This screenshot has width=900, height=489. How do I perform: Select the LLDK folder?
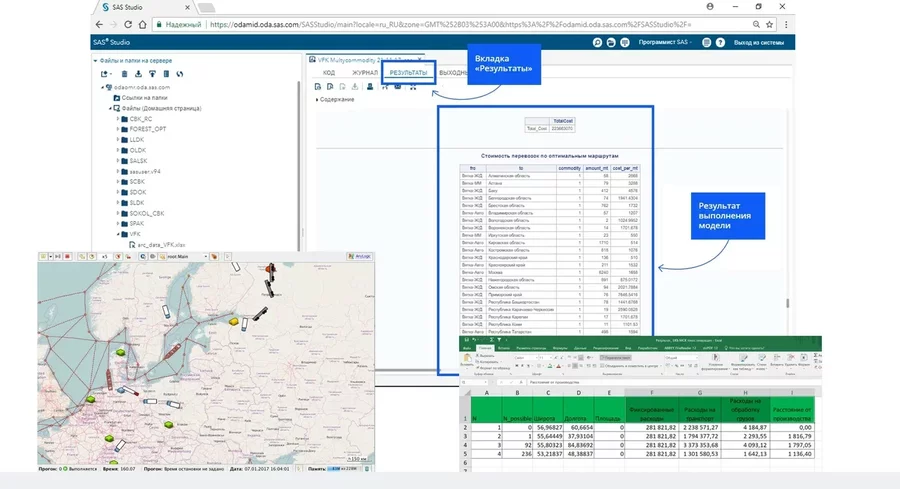(x=137, y=139)
